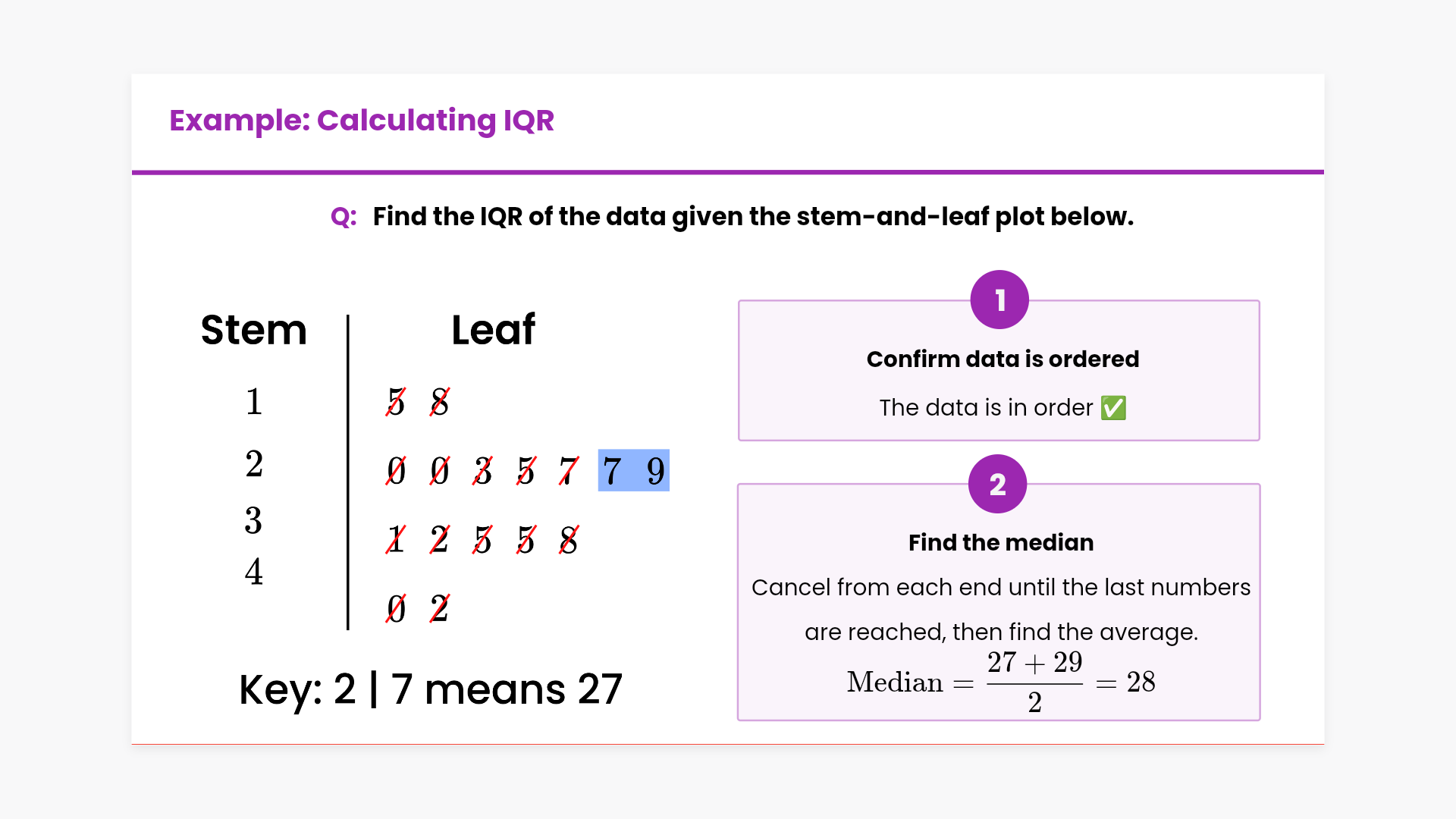Click the crossed-out leaf 3 in stem 2 row
Image resolution: width=1456 pixels, height=819 pixels.
tap(483, 471)
